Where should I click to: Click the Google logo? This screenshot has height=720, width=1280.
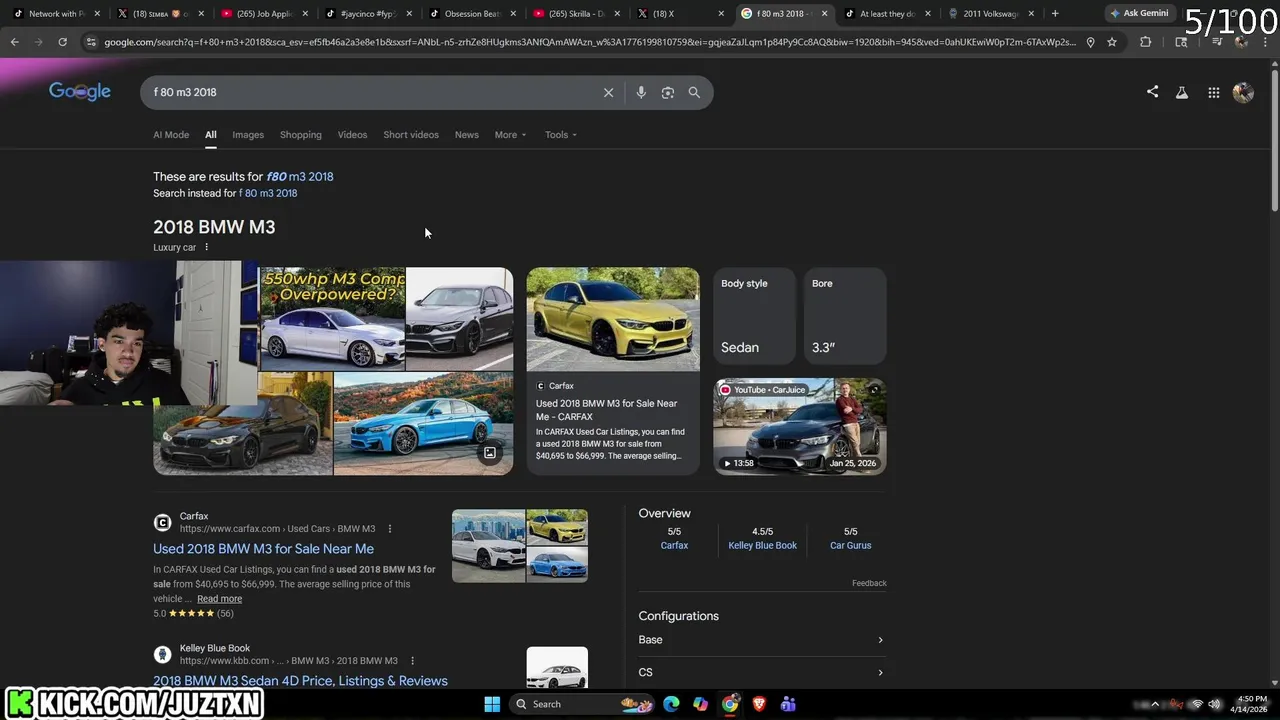[80, 92]
